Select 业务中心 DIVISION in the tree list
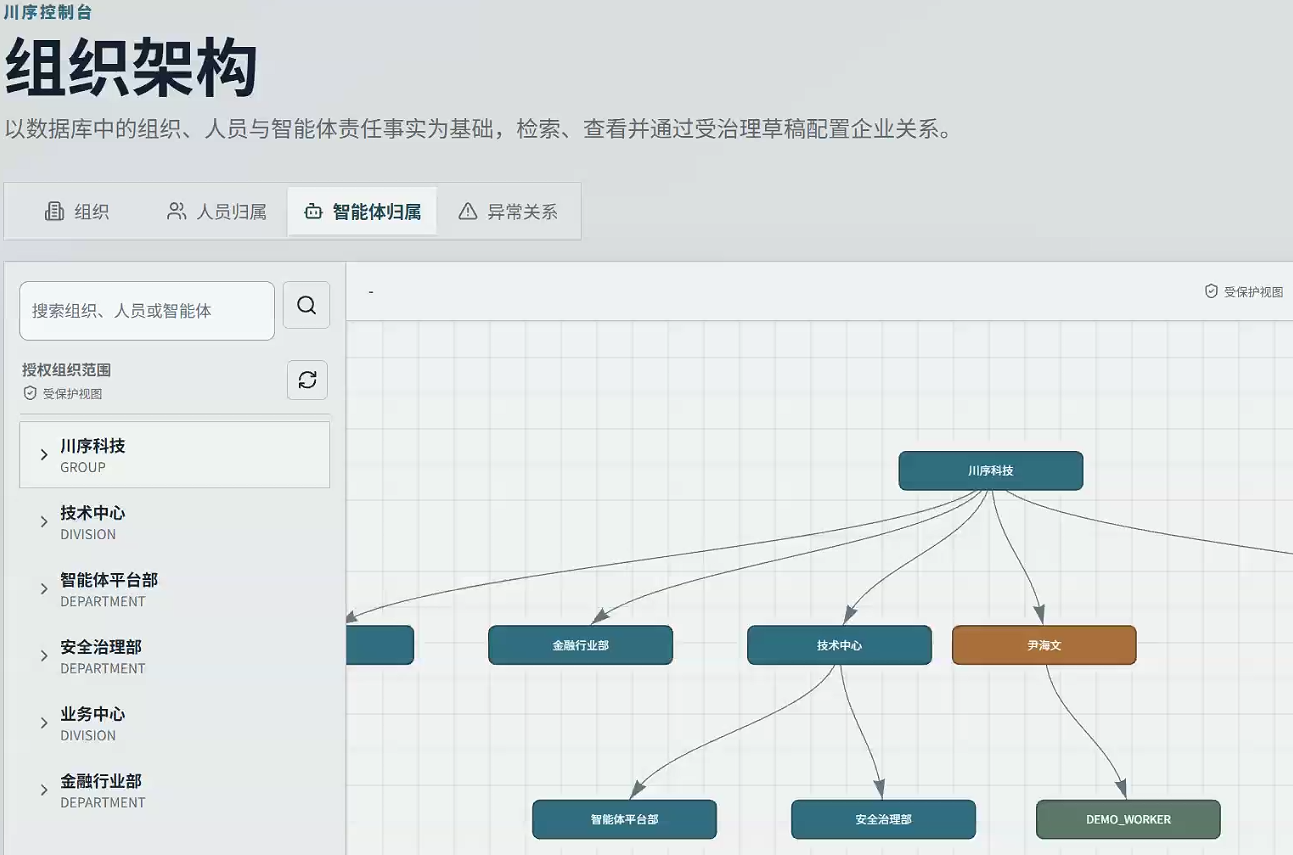Image resolution: width=1293 pixels, height=855 pixels. tap(174, 723)
